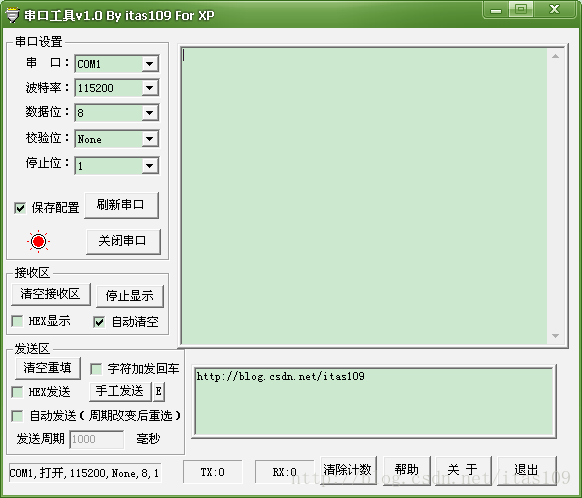This screenshot has height=498, width=582.
Task: Minimize the serial tool window
Action: click(496, 9)
